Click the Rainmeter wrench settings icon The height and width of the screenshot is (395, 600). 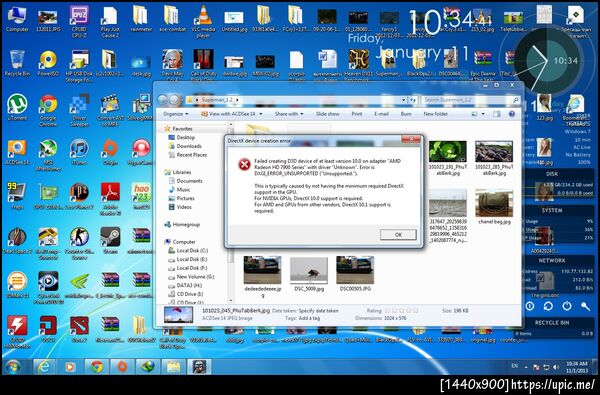point(585,306)
